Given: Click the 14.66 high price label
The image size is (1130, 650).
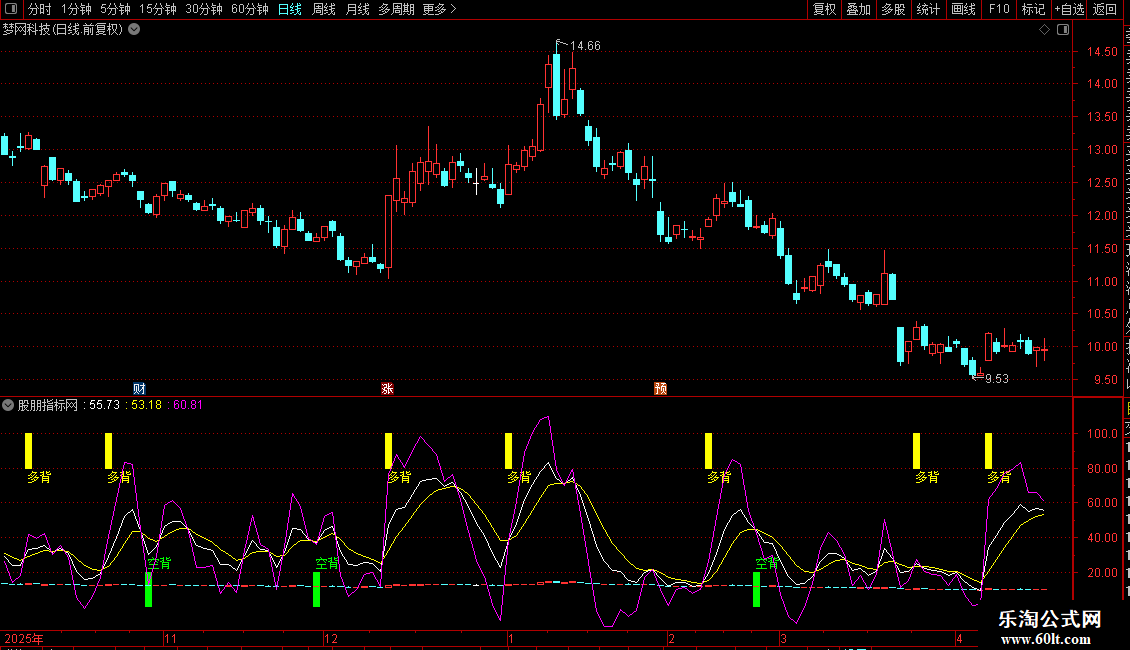Looking at the screenshot, I should (585, 46).
